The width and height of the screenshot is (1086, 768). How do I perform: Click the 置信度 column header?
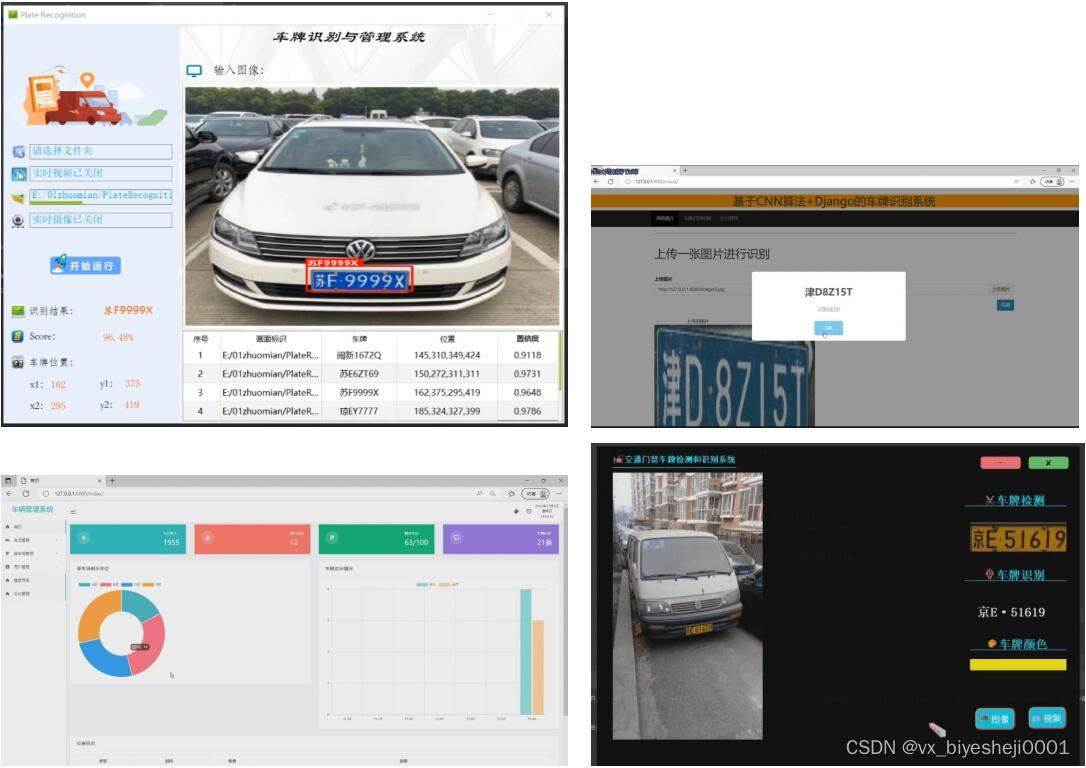(x=528, y=339)
